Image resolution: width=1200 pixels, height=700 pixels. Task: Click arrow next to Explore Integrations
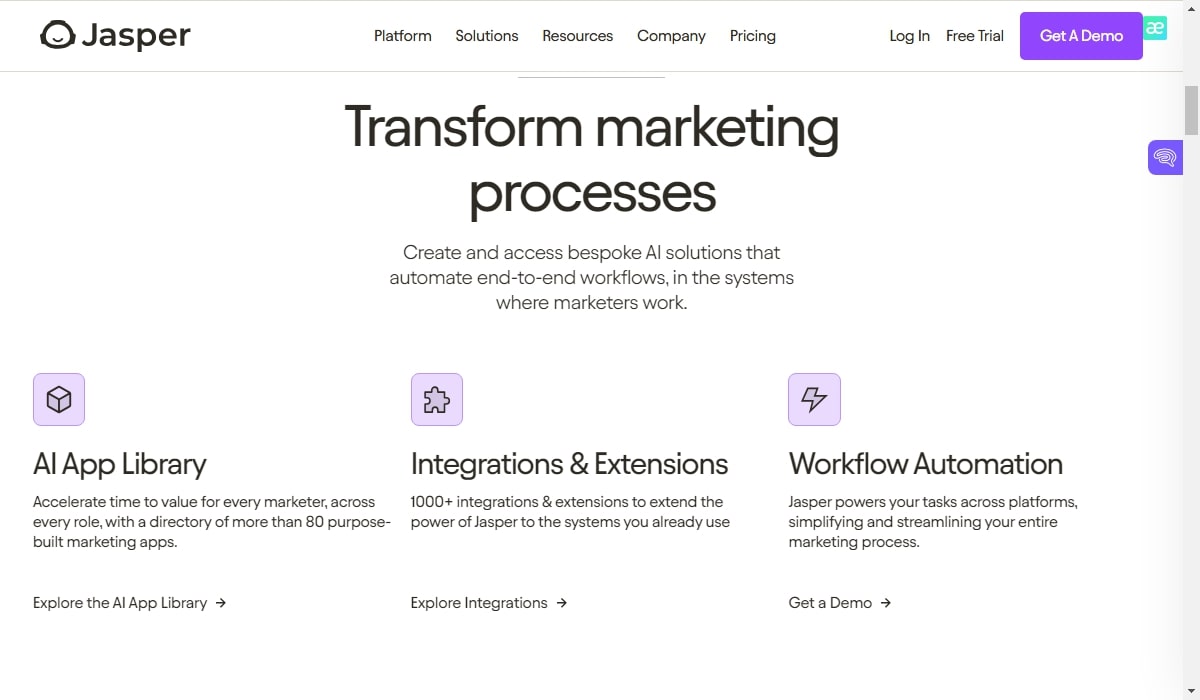click(562, 603)
